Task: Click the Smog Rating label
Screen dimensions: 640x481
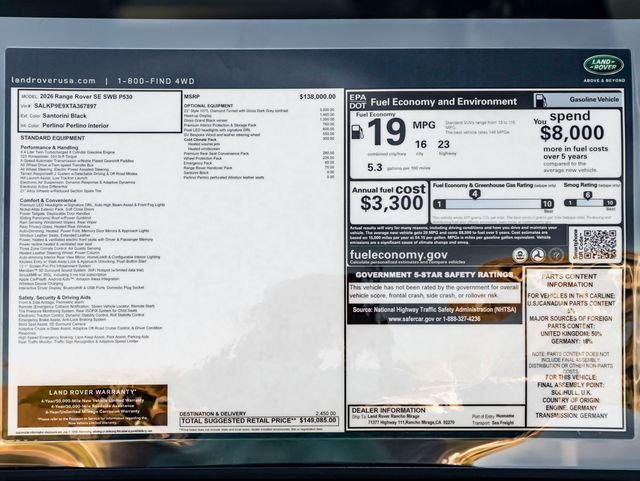Action: [x=580, y=185]
